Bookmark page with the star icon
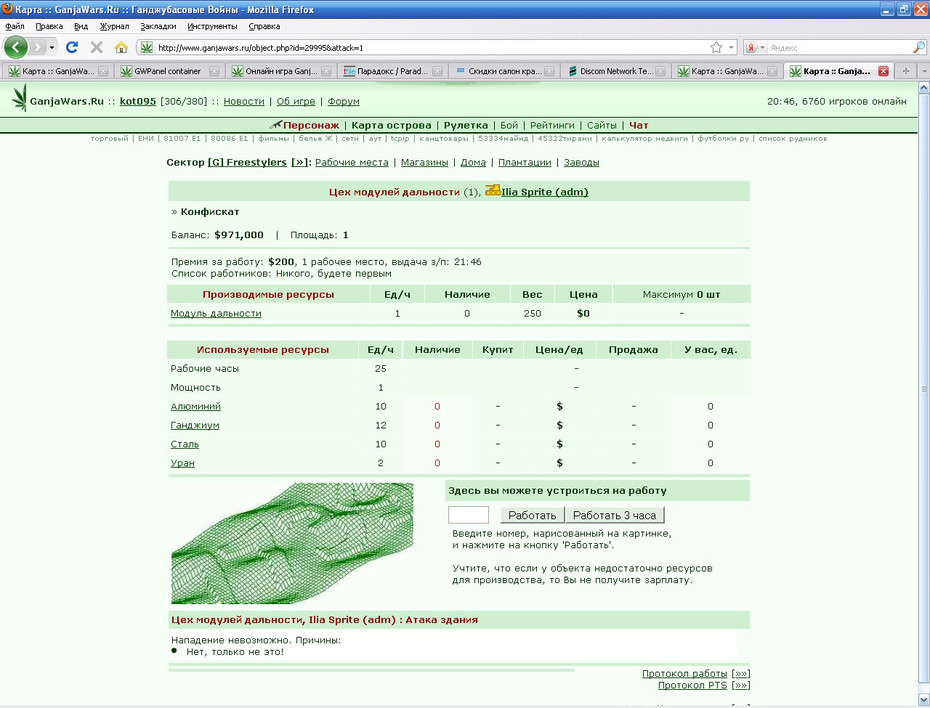Viewport: 930px width, 708px height. [716, 47]
